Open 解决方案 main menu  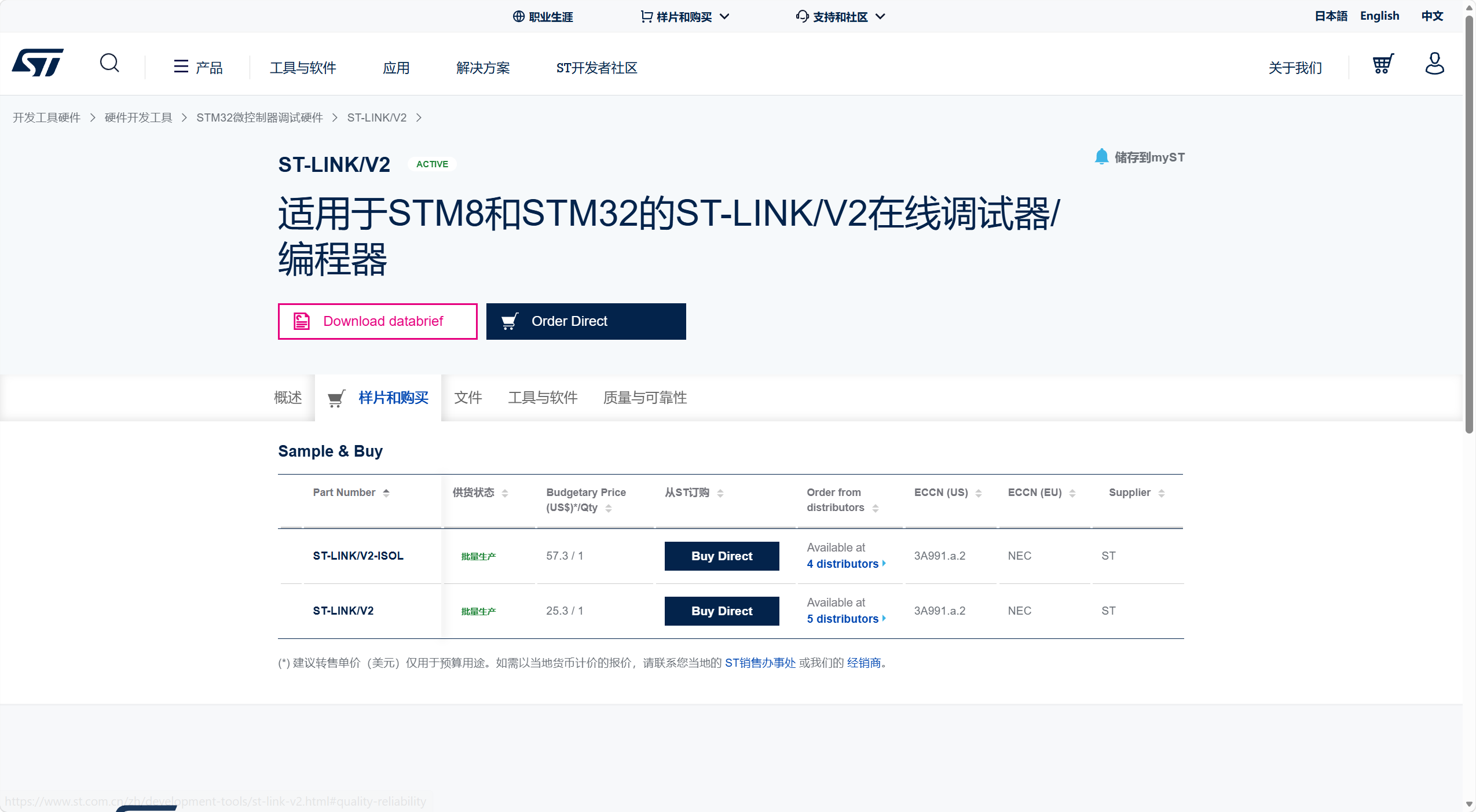coord(483,68)
